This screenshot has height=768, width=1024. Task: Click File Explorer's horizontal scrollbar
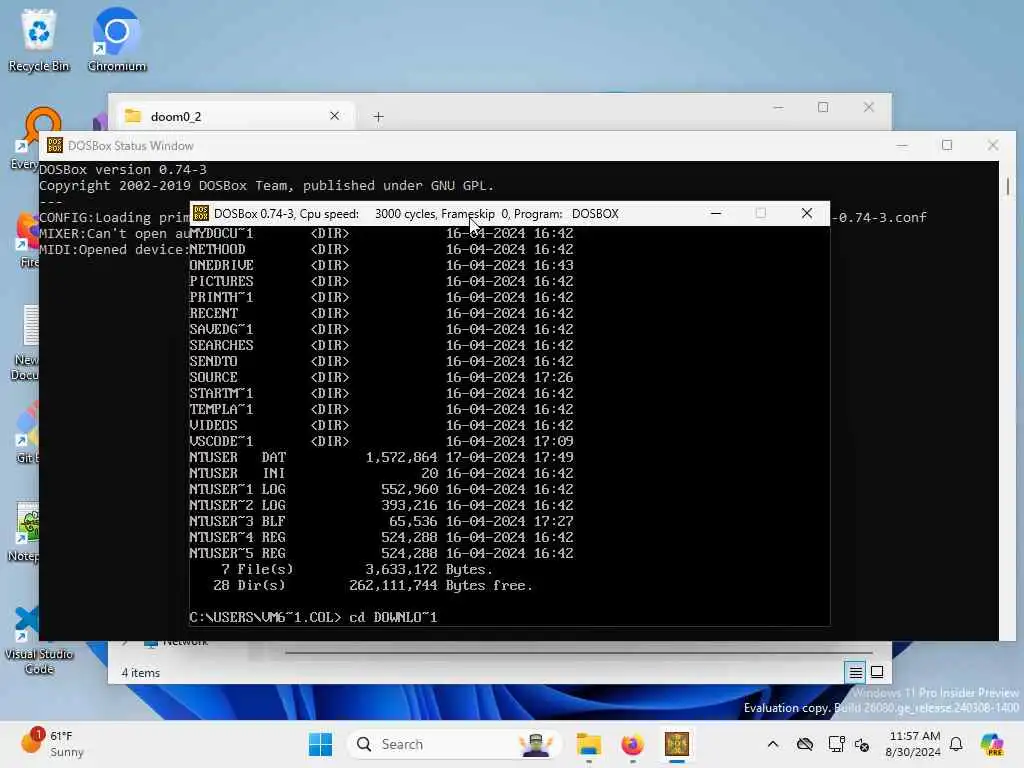click(x=579, y=652)
